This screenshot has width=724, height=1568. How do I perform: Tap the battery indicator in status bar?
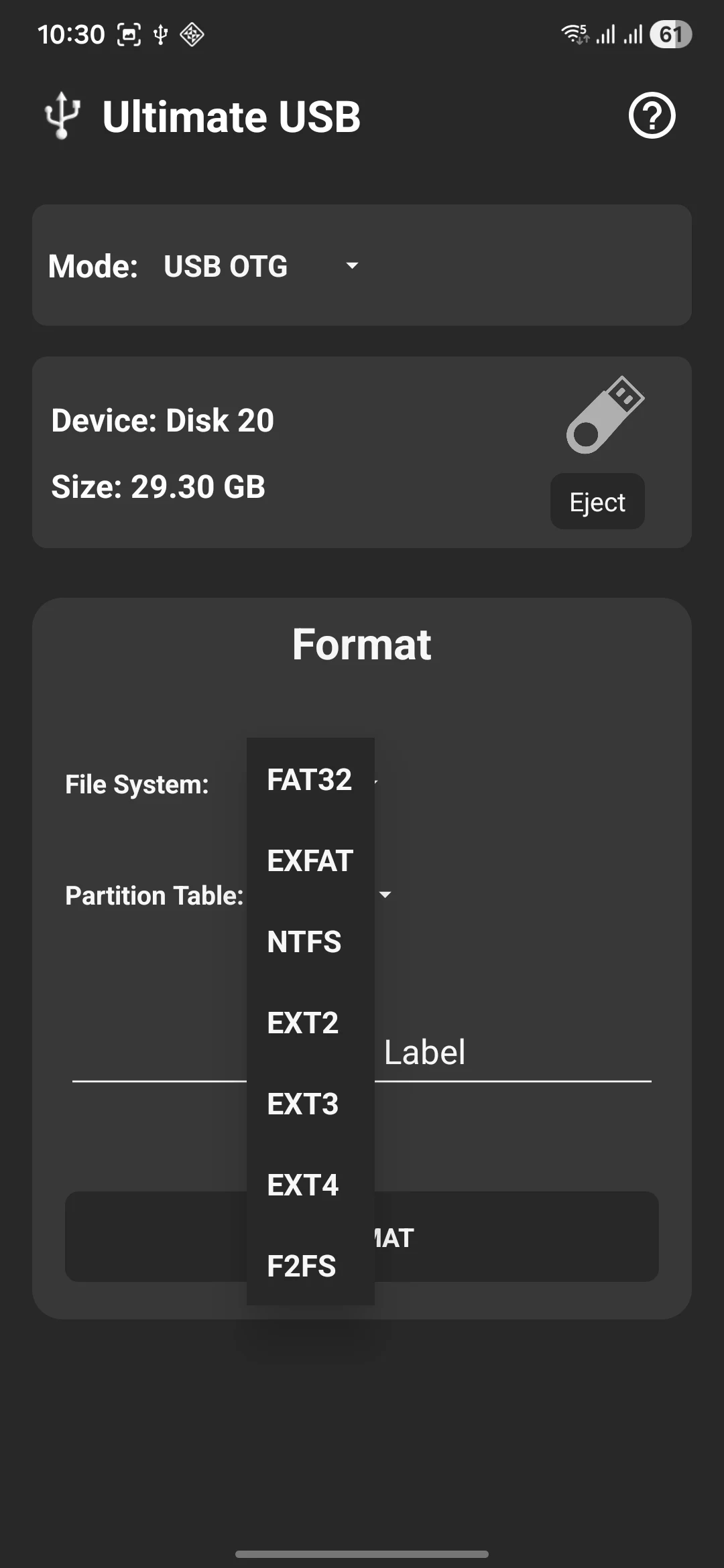click(x=670, y=35)
